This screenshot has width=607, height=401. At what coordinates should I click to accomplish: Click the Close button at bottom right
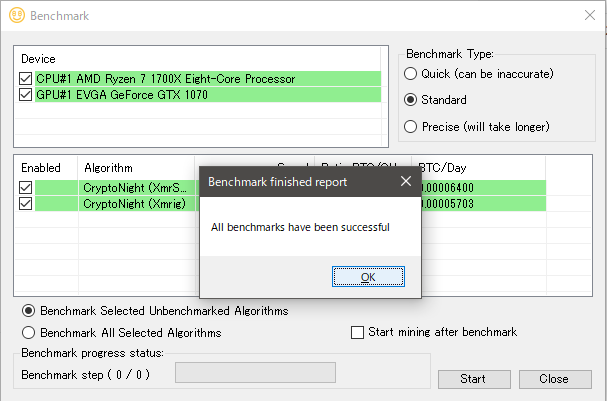(552, 379)
